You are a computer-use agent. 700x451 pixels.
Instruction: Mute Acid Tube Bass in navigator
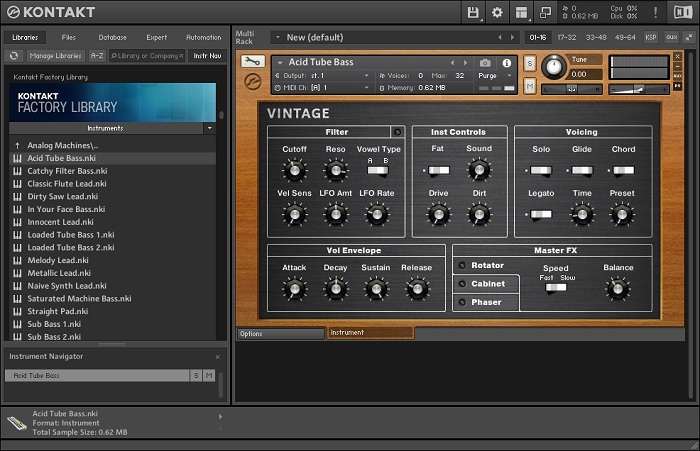209,376
